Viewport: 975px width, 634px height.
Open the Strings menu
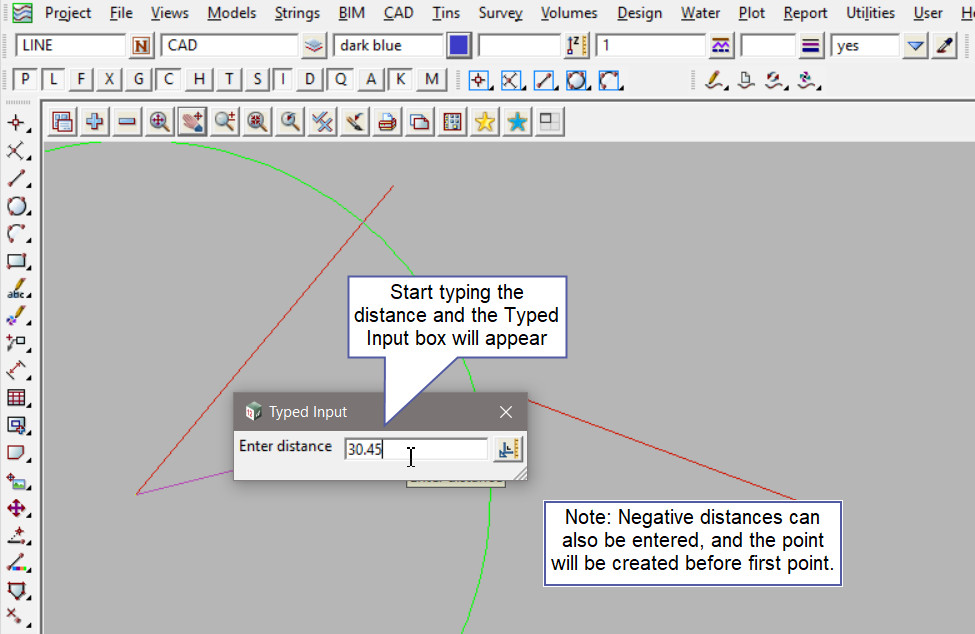pyautogui.click(x=297, y=13)
